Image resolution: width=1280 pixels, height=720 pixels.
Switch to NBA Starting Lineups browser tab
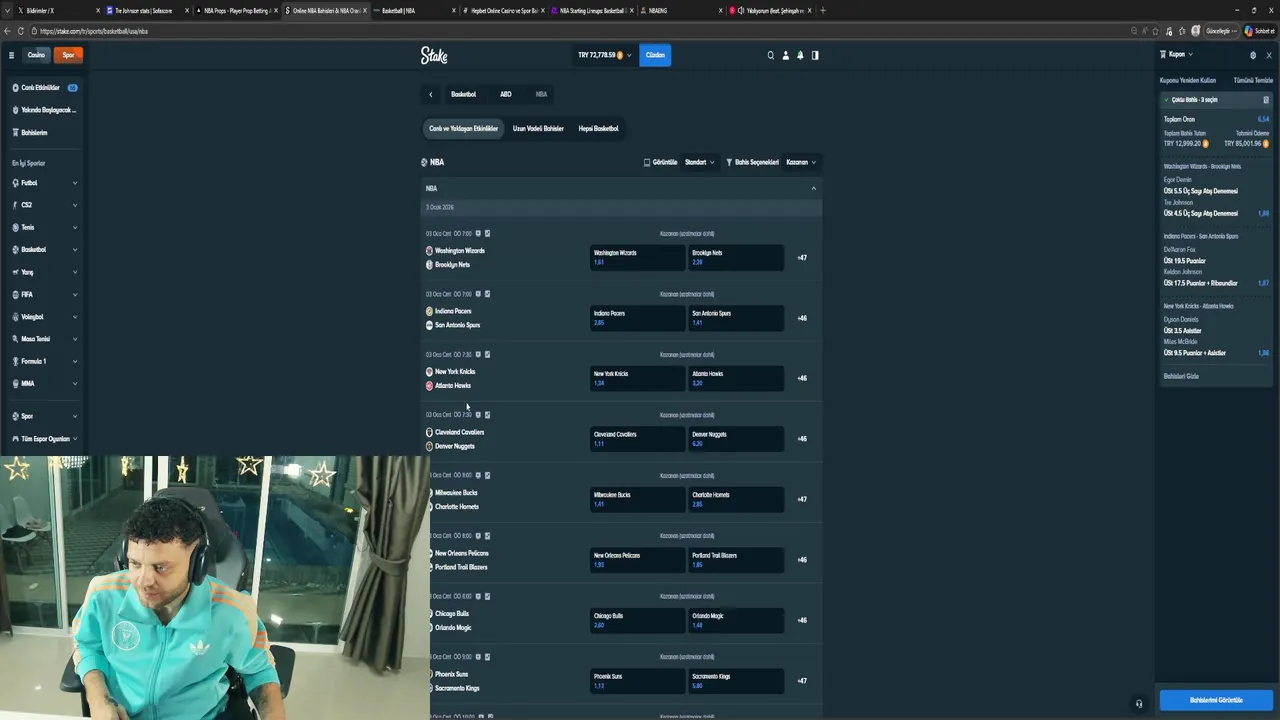click(x=592, y=10)
